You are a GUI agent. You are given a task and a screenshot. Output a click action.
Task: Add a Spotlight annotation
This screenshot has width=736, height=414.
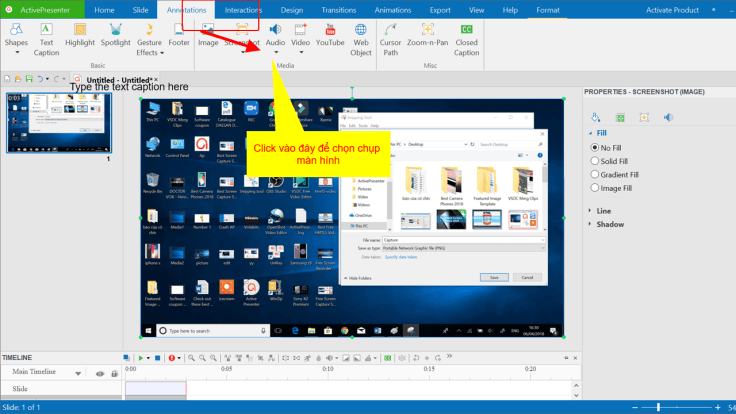tap(115, 36)
